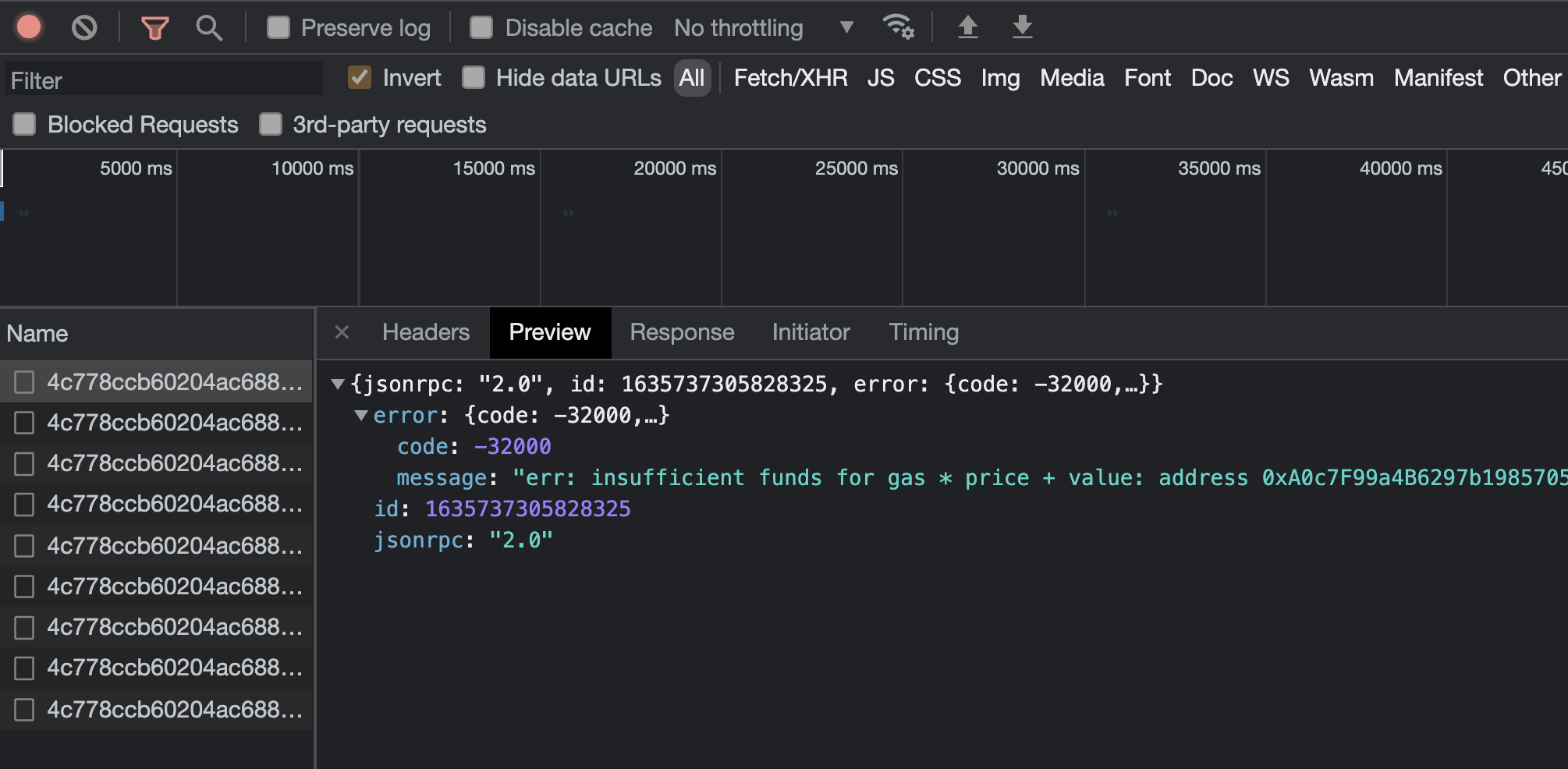1568x769 pixels.
Task: Filter by Doc requests
Action: [1211, 78]
